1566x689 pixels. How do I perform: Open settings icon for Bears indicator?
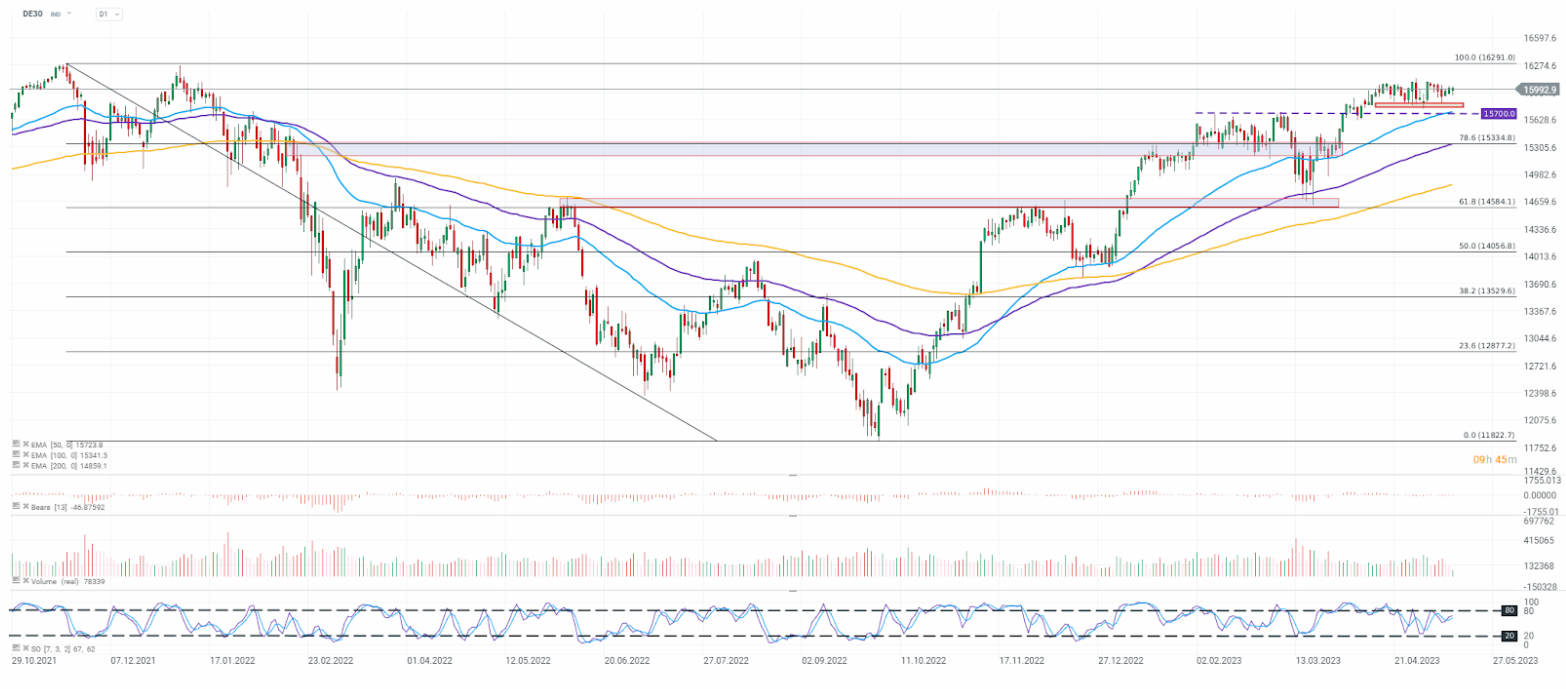tap(15, 507)
